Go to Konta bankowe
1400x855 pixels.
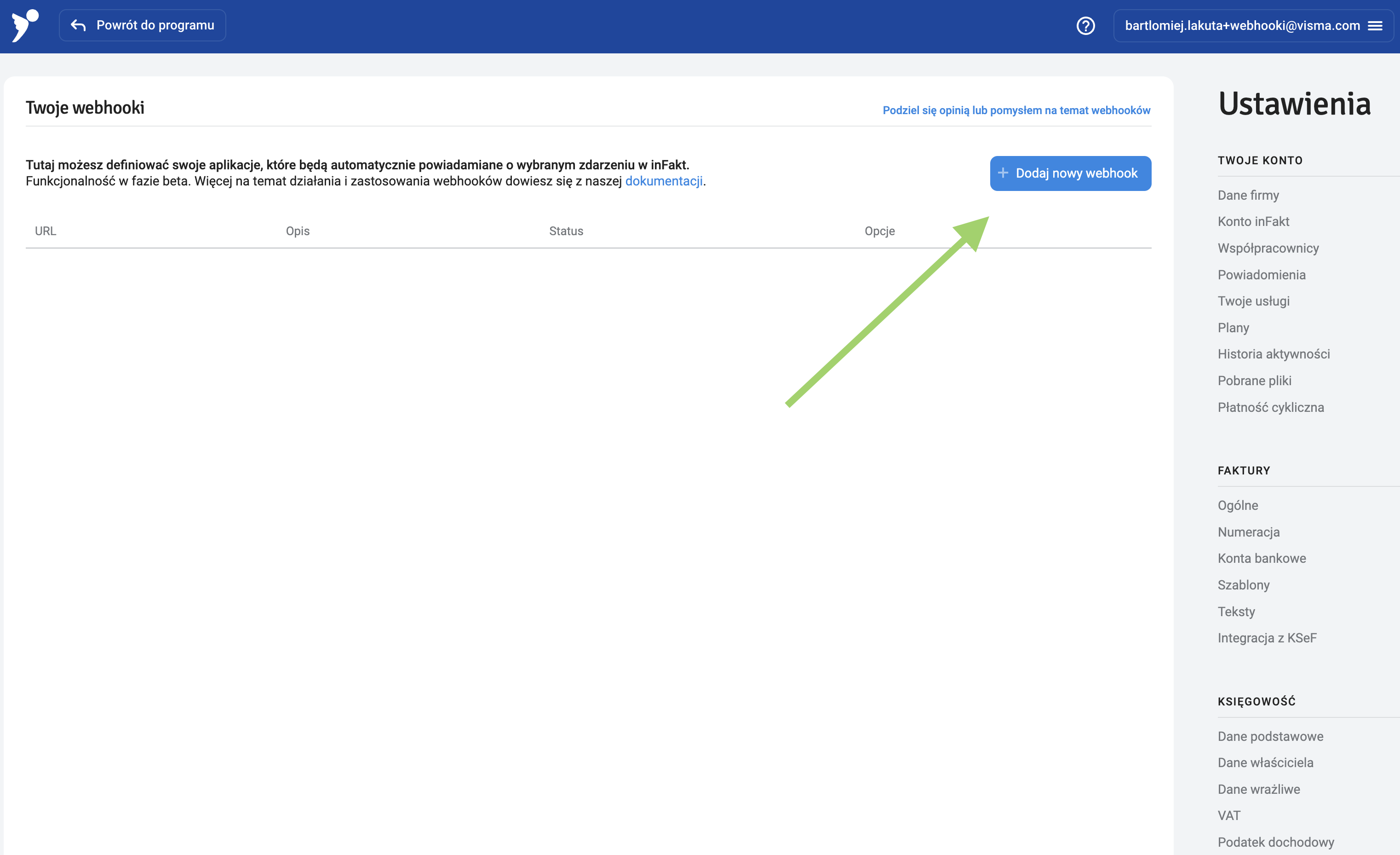click(x=1262, y=558)
